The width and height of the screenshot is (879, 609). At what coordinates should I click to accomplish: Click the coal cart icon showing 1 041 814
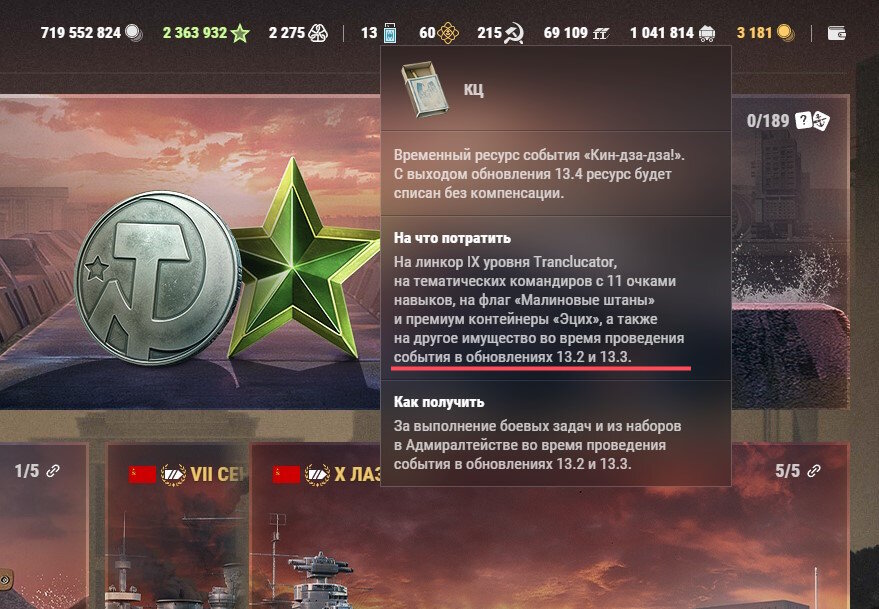click(x=707, y=34)
